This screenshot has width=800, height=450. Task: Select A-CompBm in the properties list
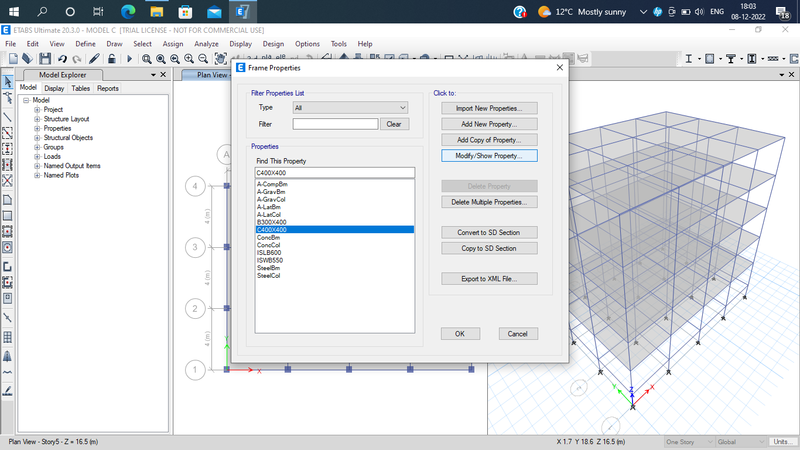click(335, 184)
